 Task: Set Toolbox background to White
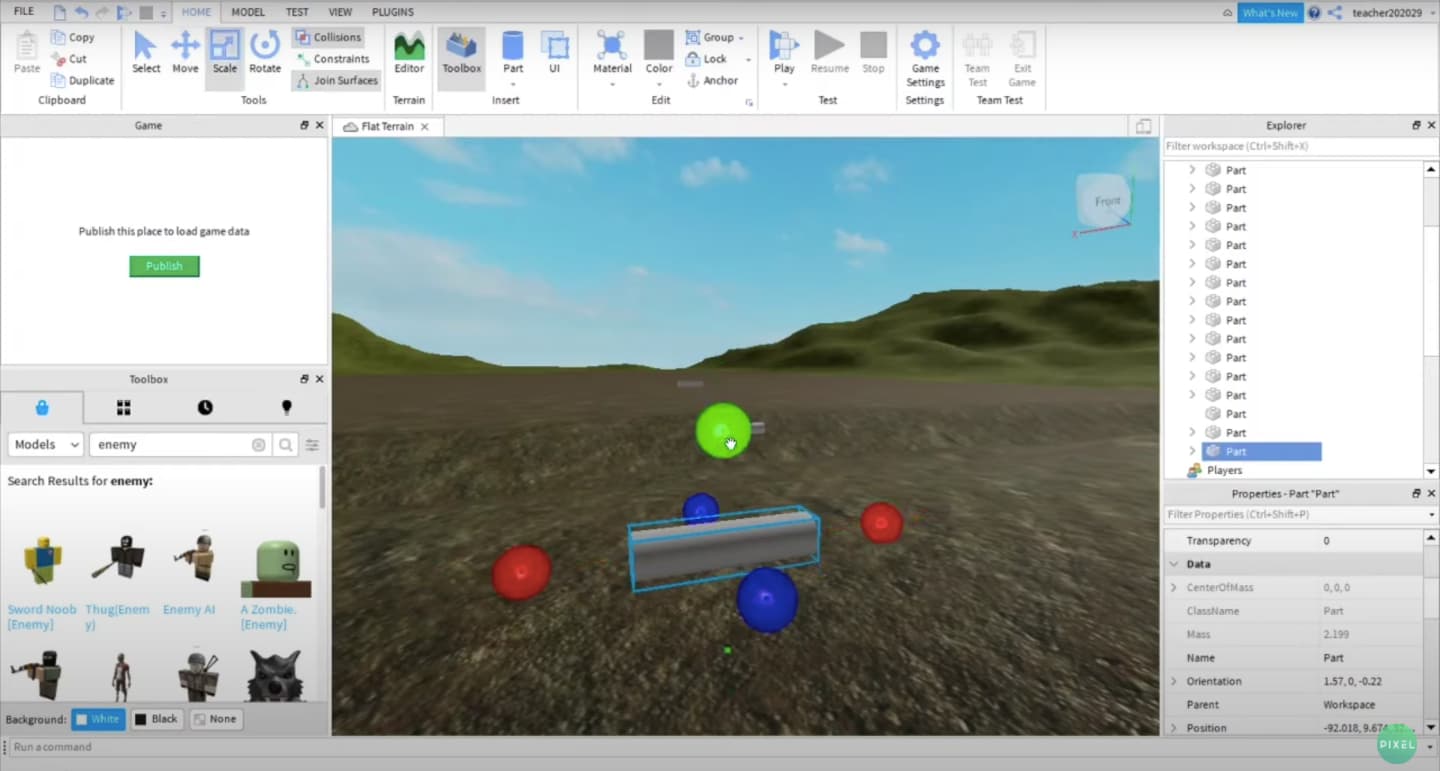pos(98,719)
